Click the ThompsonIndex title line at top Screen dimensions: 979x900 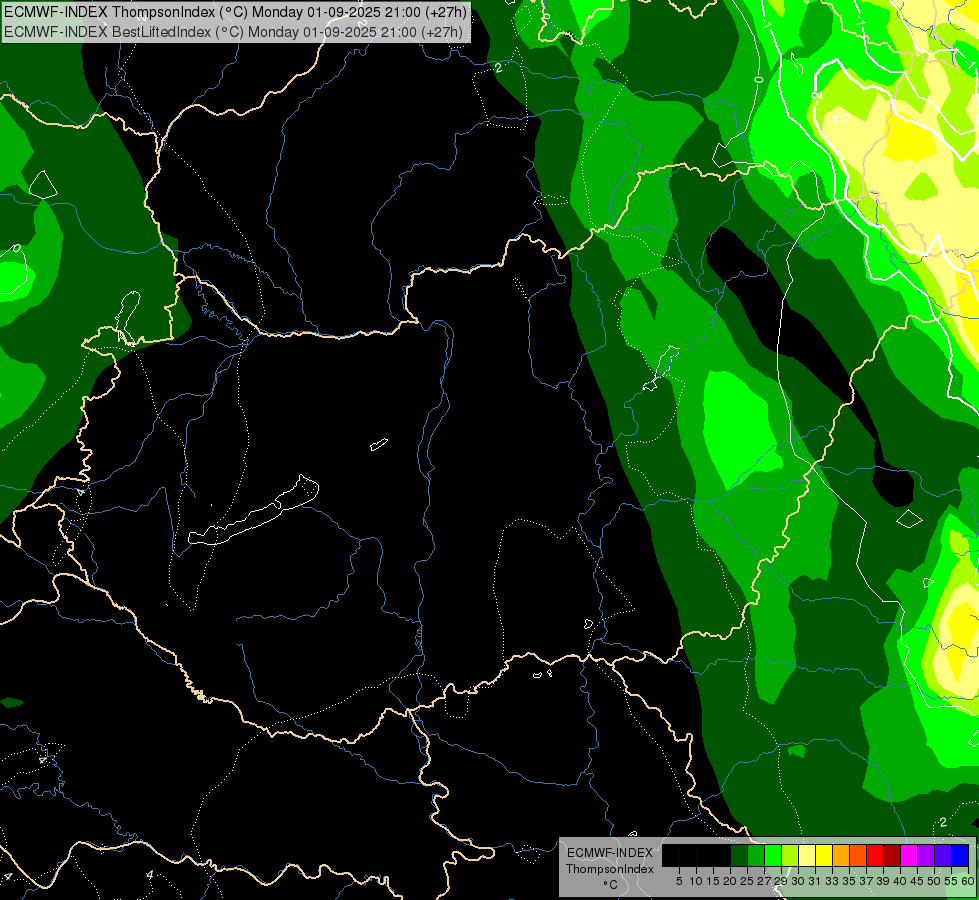235,12
